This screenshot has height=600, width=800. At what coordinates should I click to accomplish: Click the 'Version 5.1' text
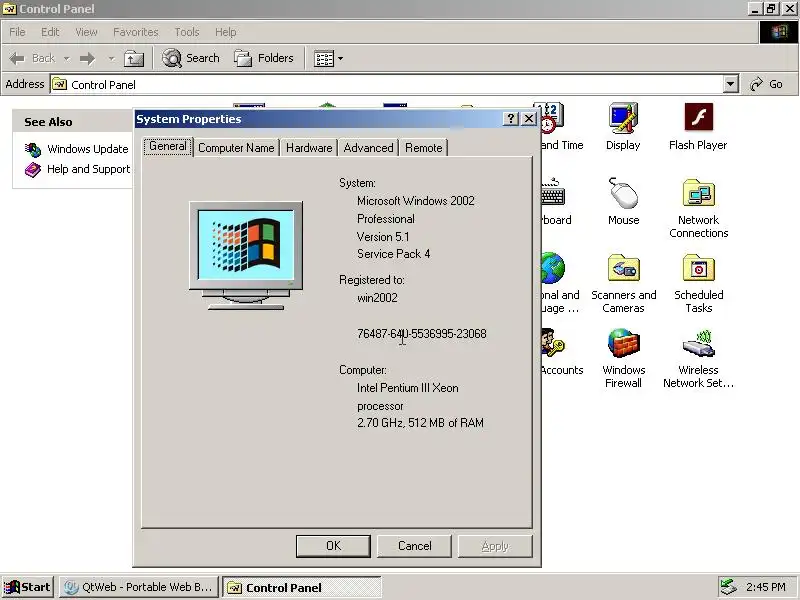tap(383, 237)
